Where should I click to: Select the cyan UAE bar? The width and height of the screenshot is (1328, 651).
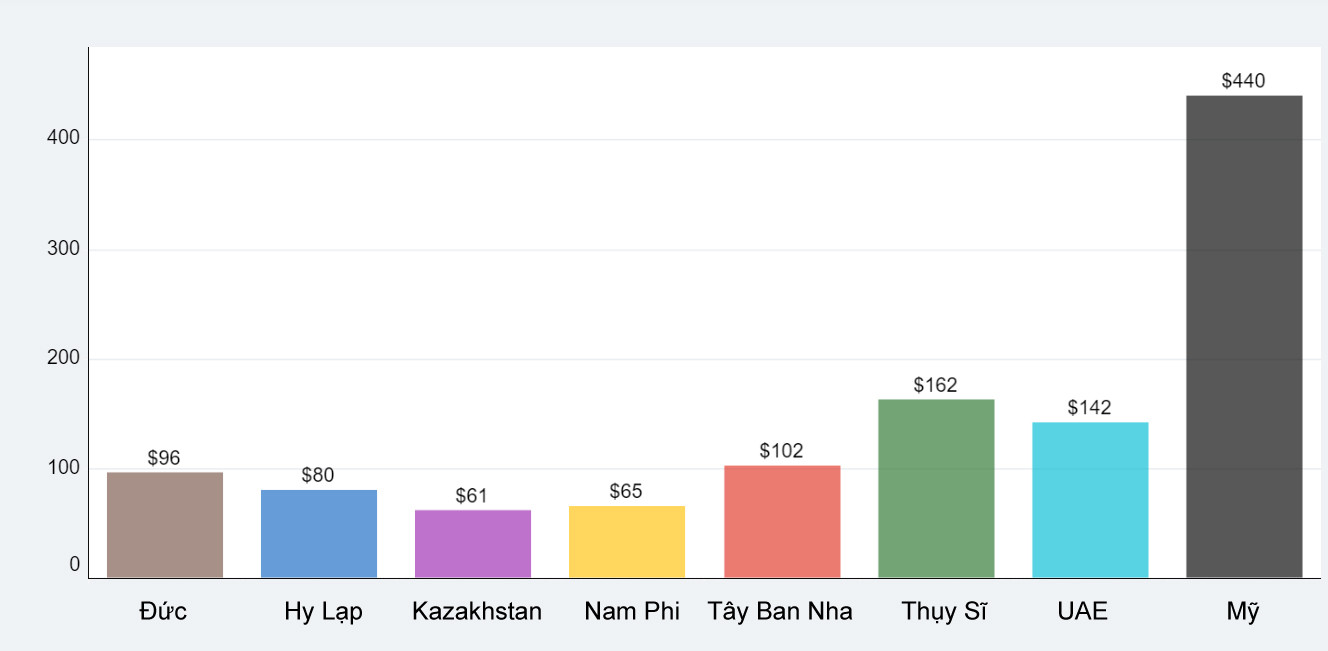(x=1090, y=500)
